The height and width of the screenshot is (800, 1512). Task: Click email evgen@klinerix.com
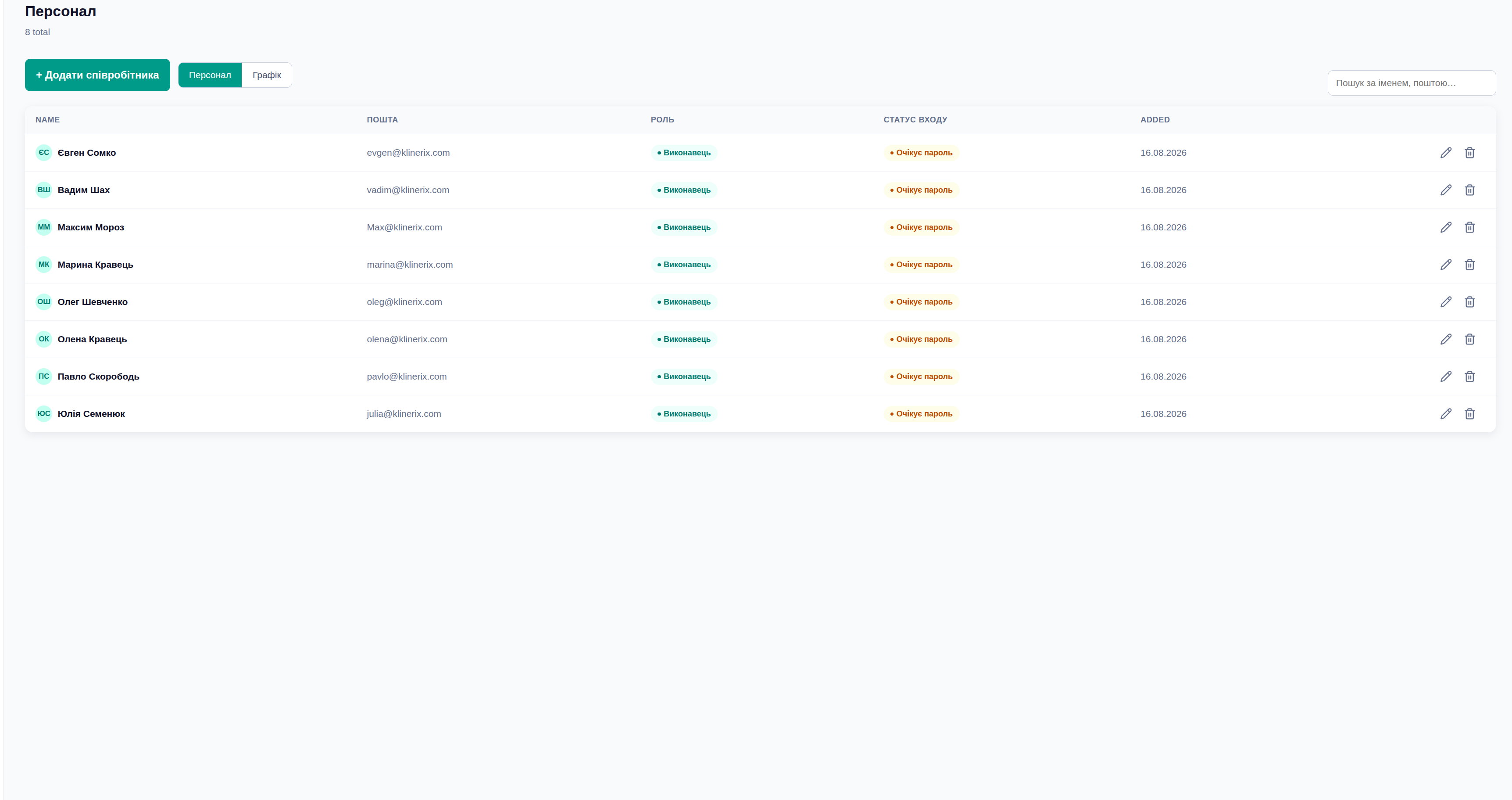tap(408, 153)
